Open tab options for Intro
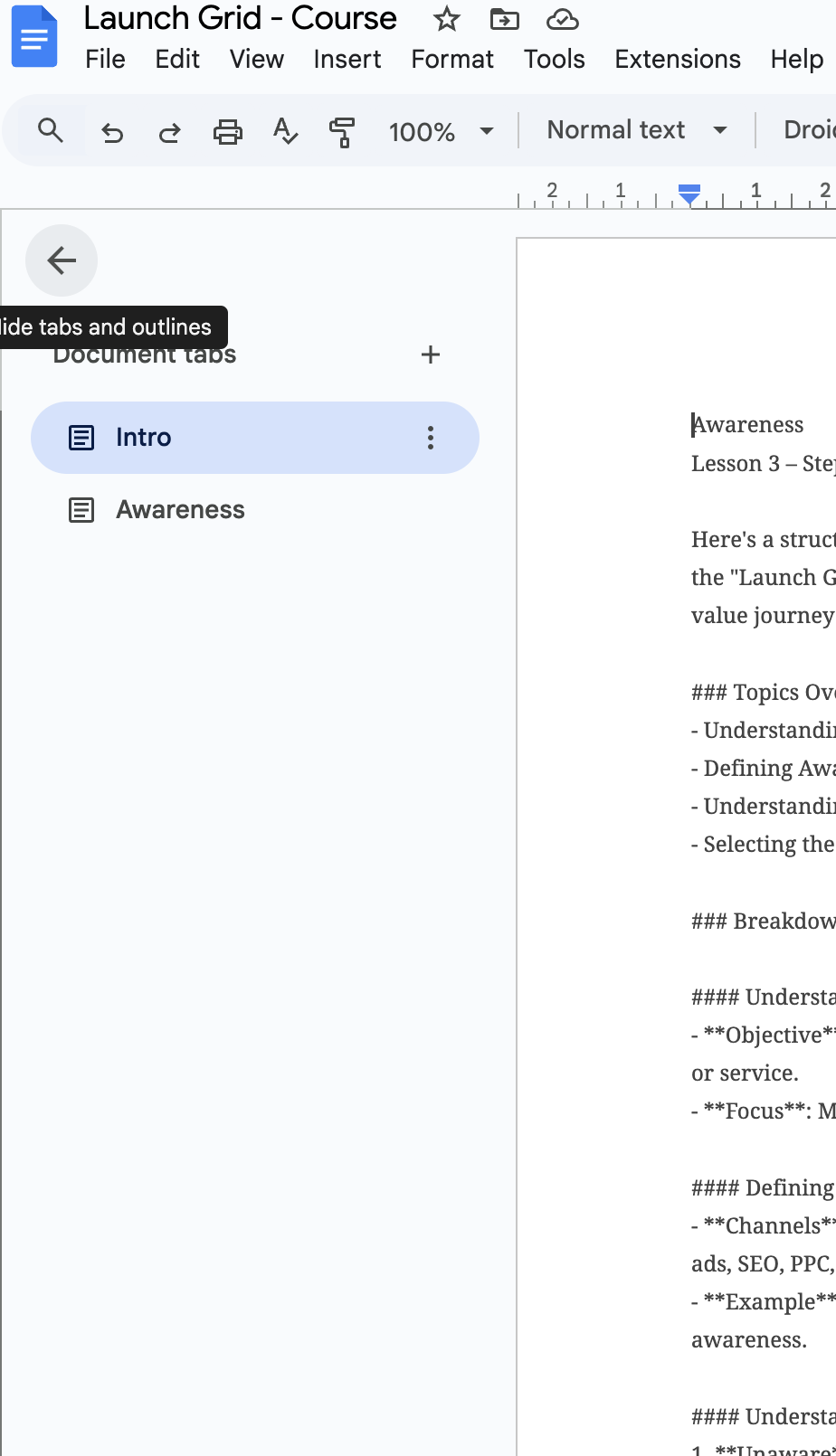The image size is (836, 1456). click(431, 438)
